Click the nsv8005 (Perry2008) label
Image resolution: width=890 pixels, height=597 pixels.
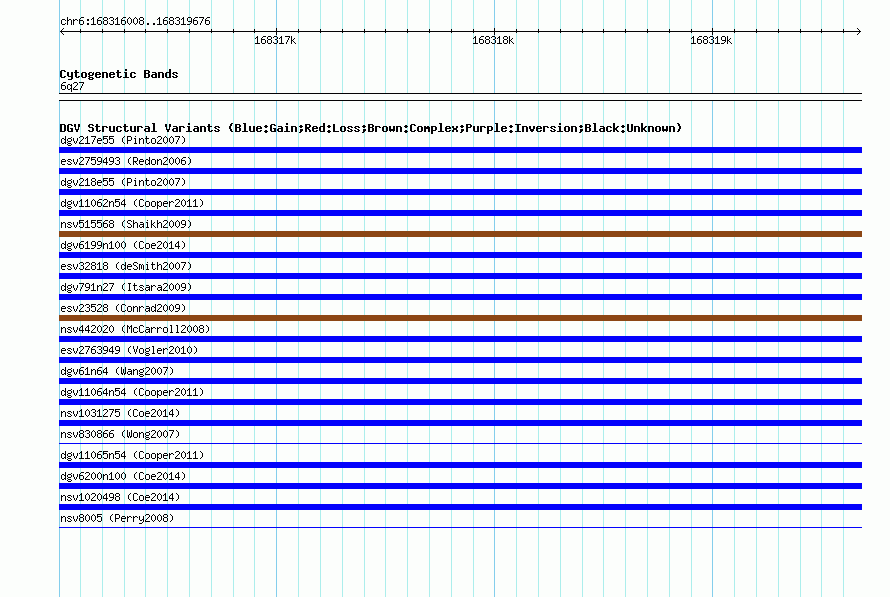pyautogui.click(x=117, y=518)
